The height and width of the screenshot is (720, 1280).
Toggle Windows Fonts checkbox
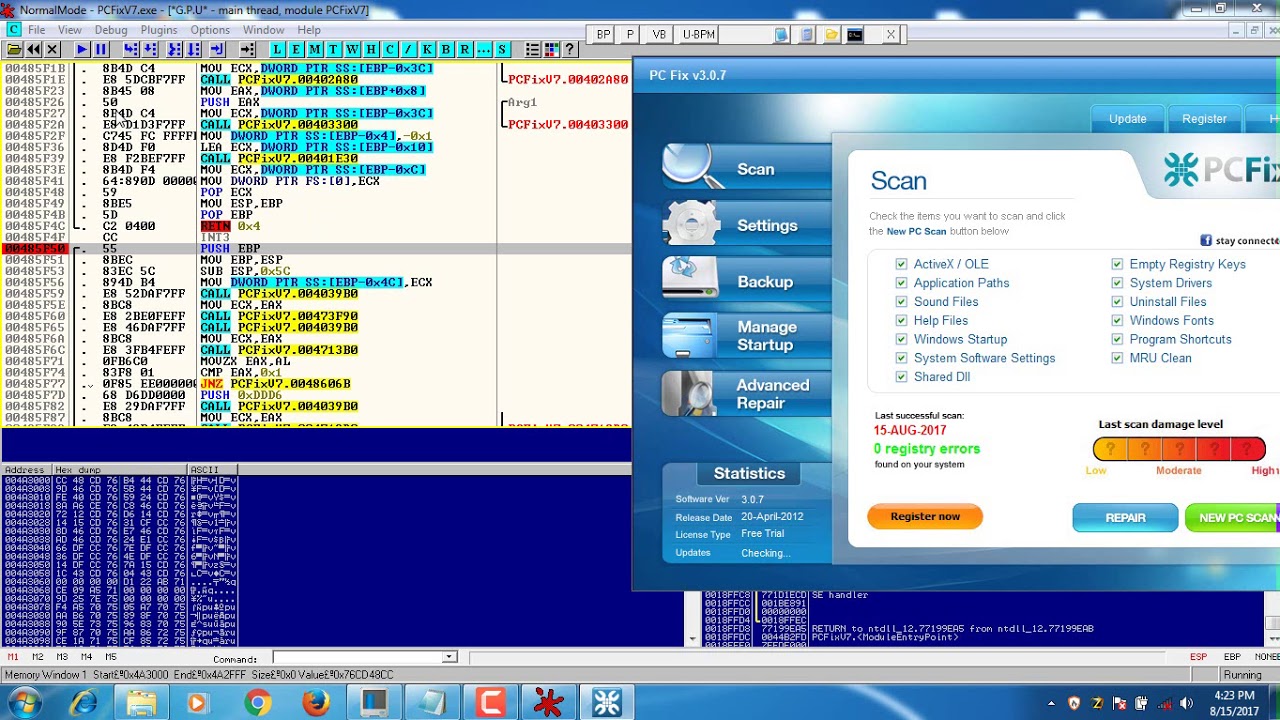pyautogui.click(x=1117, y=321)
